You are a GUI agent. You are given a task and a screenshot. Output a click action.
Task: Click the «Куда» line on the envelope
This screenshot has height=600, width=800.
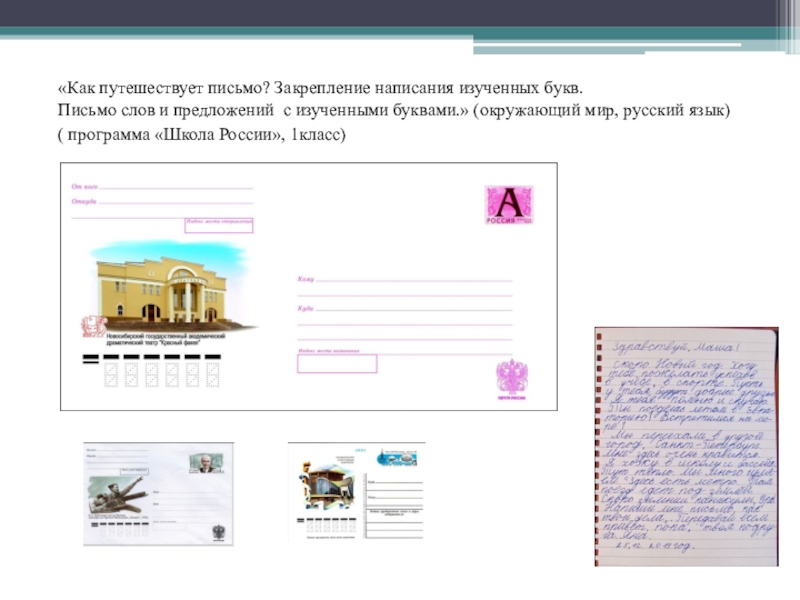tap(405, 309)
